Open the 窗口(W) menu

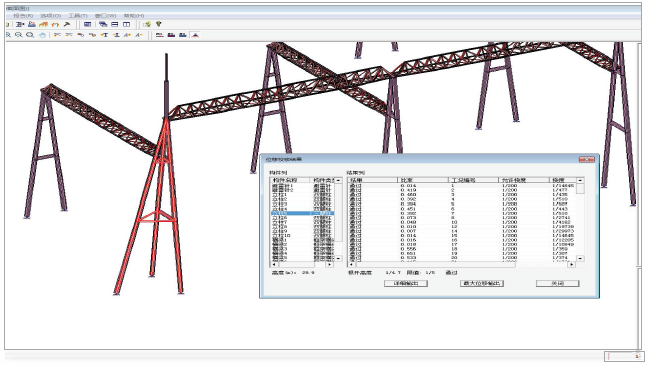[x=105, y=16]
